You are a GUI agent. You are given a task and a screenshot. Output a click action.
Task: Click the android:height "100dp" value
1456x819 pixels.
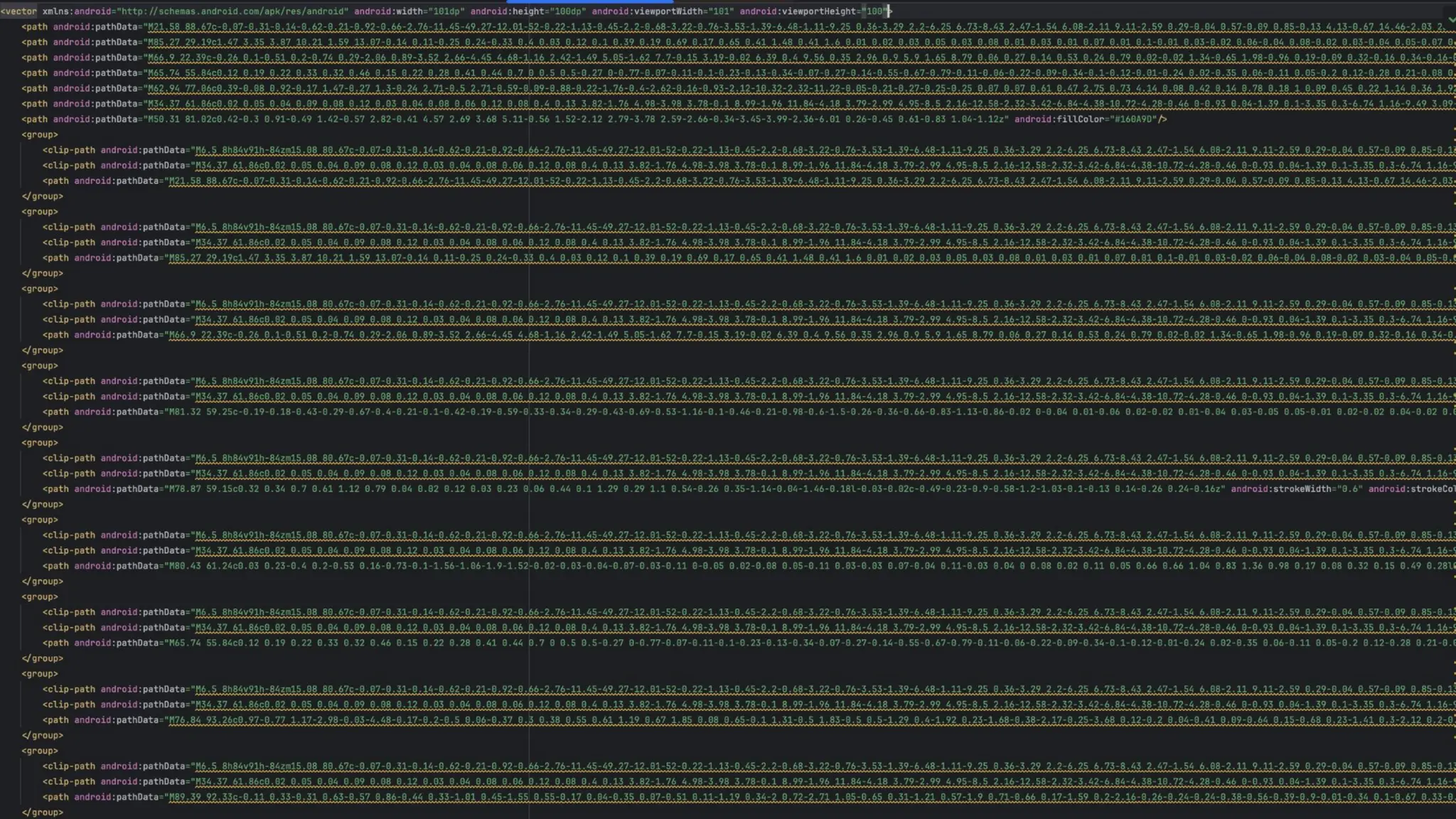coord(567,11)
